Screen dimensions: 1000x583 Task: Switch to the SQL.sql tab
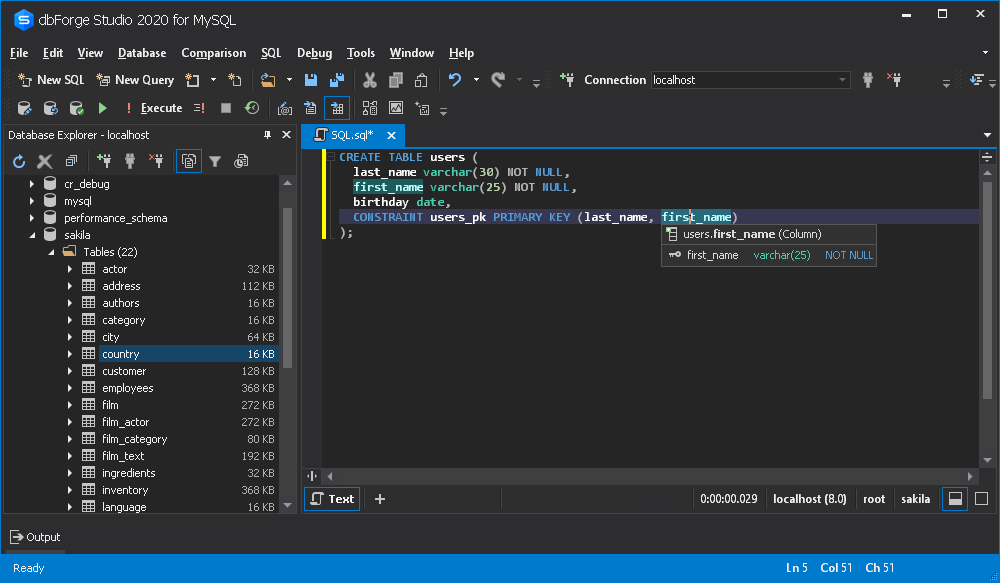coord(352,135)
